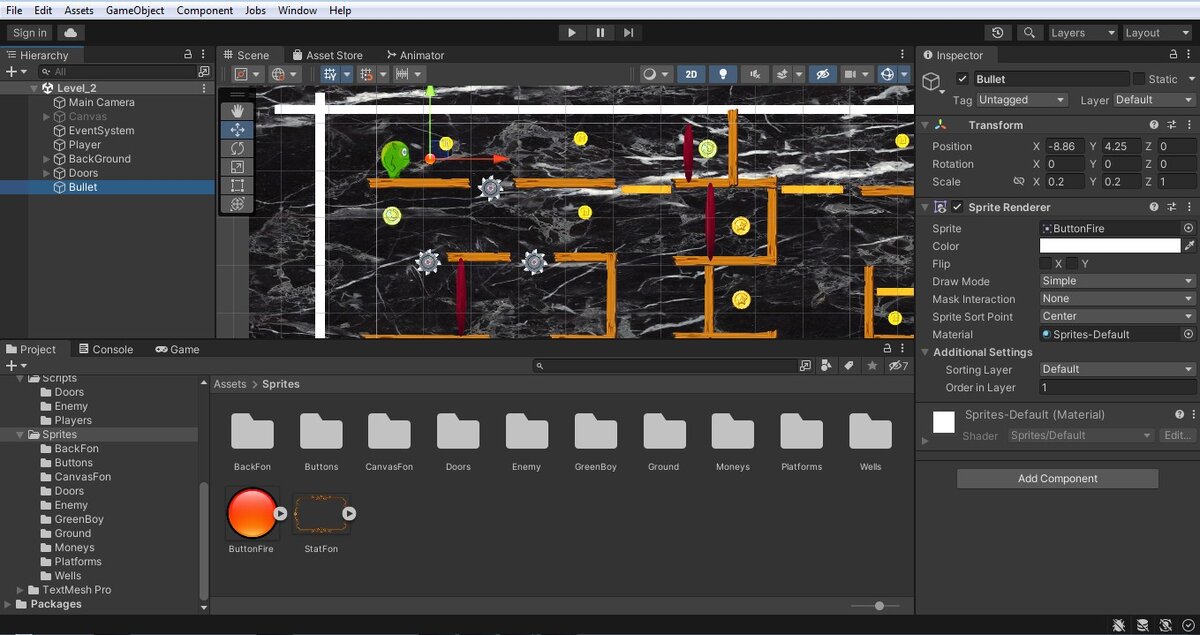Toggle Flip X checkbox

tap(1045, 264)
